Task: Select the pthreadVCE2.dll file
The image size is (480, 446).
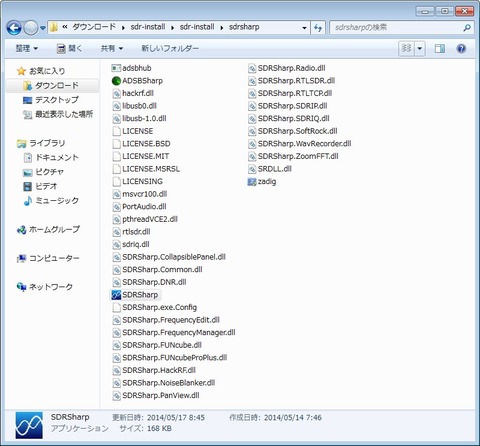Action: (x=145, y=219)
